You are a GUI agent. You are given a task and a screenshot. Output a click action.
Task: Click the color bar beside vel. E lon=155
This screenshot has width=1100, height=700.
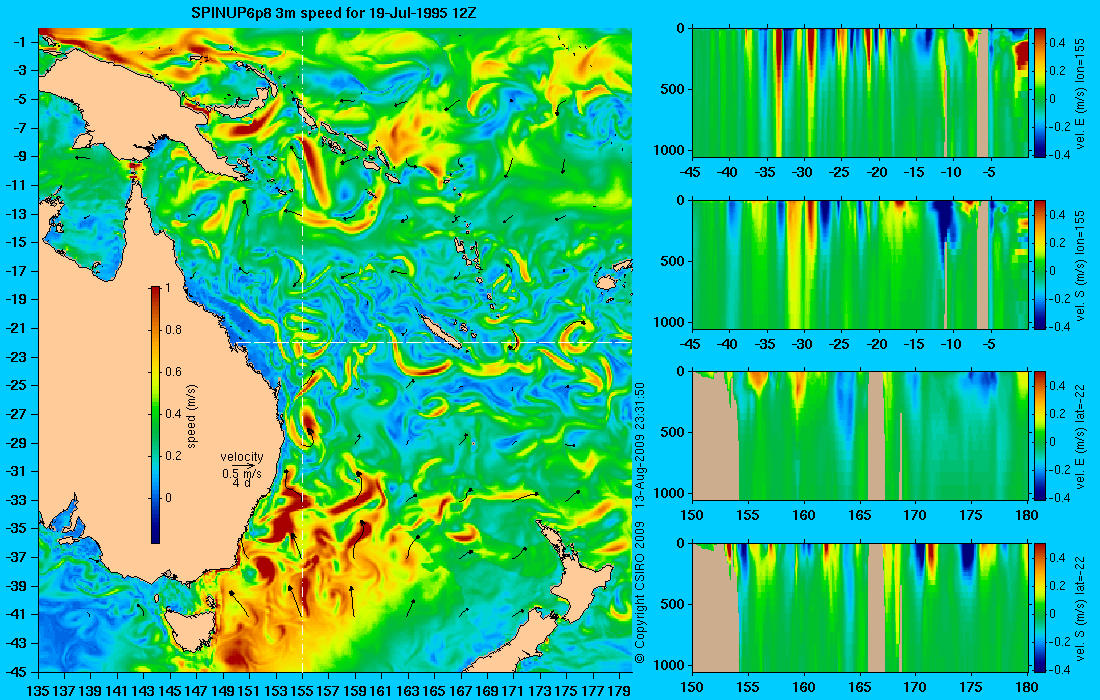click(1040, 93)
